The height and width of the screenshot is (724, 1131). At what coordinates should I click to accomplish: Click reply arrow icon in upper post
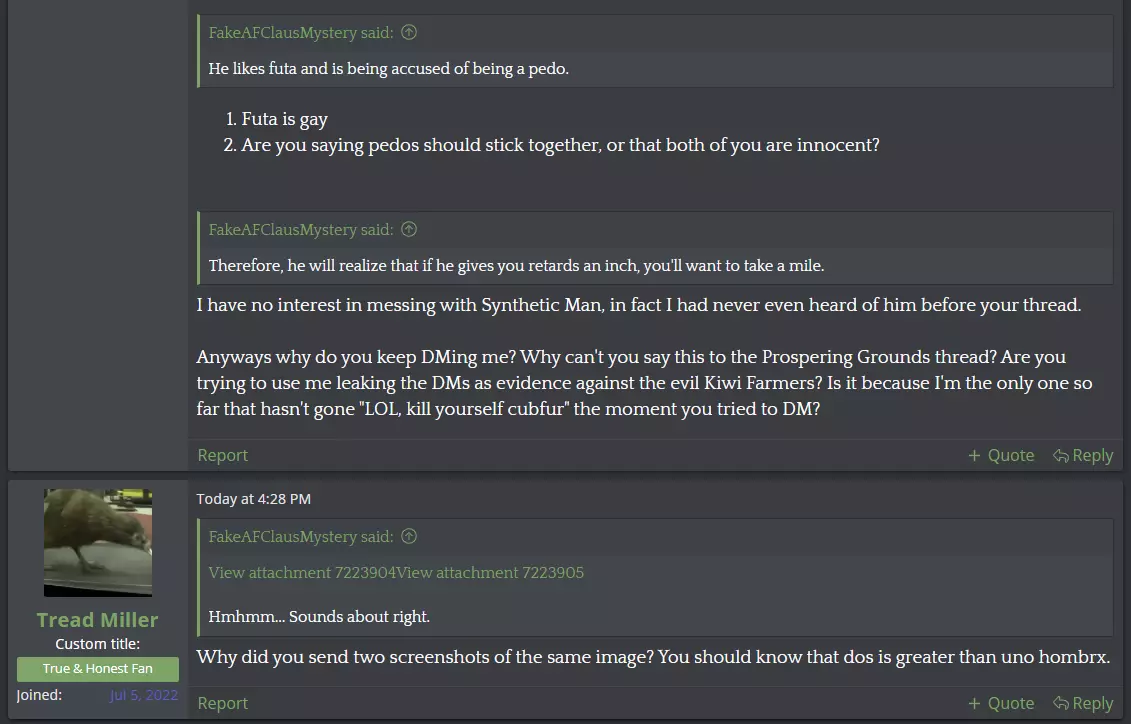click(1061, 456)
